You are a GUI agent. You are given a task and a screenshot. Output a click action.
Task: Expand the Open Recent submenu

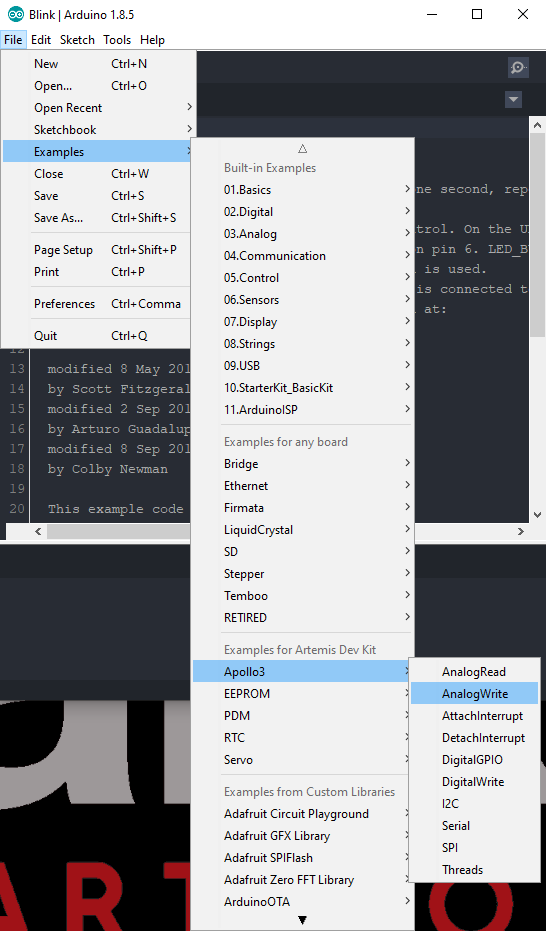point(99,108)
